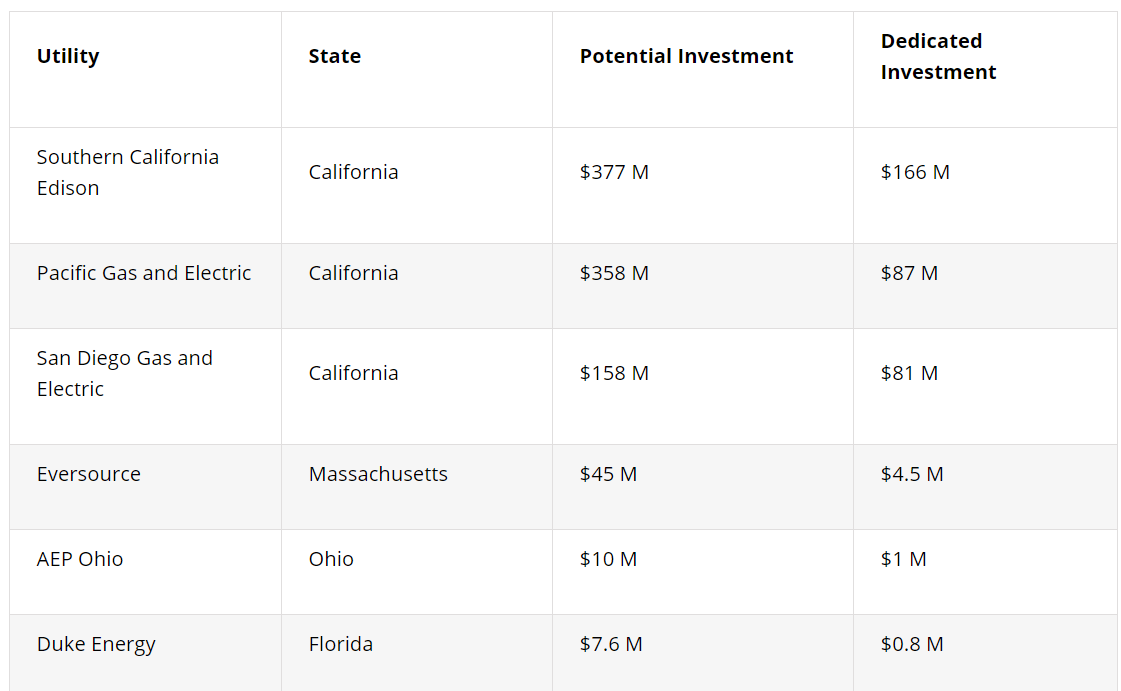
Task: Select the Potential Investment column header
Action: (x=686, y=56)
